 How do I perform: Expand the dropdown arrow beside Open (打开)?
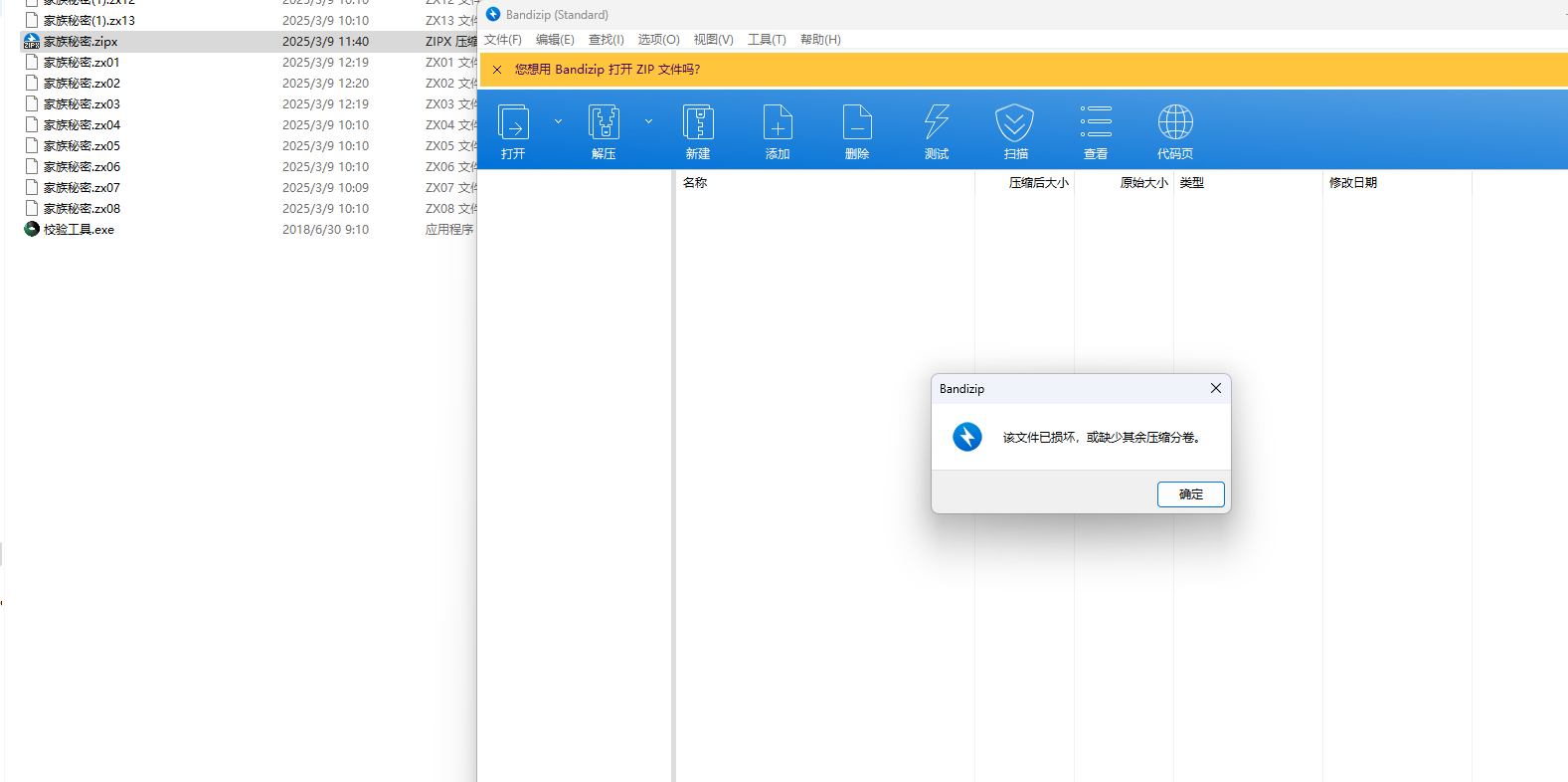click(x=558, y=121)
